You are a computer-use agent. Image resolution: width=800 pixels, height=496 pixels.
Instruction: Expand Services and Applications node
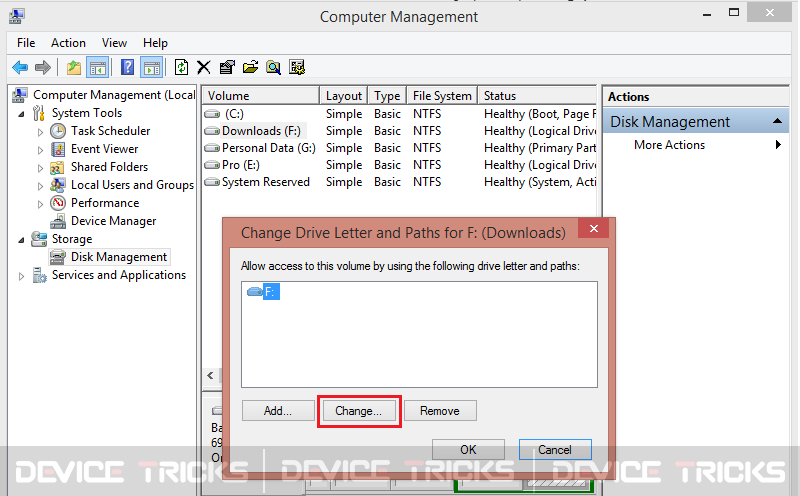(x=22, y=275)
